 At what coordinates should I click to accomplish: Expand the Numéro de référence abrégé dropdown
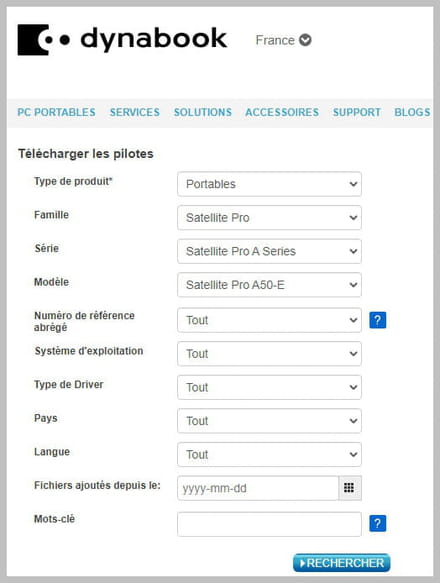tap(269, 320)
